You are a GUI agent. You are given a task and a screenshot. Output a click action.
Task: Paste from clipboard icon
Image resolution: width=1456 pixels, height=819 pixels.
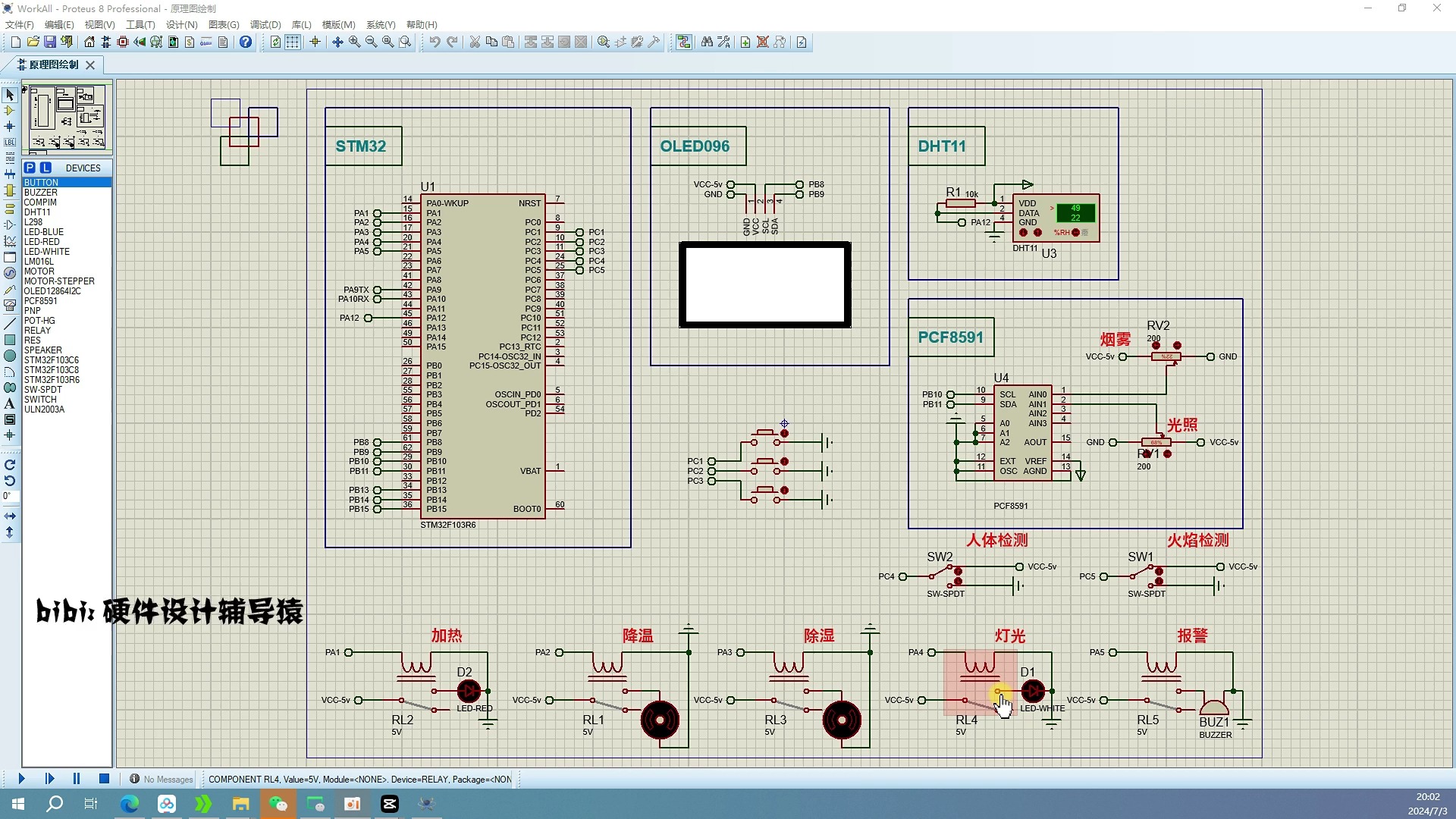point(508,42)
